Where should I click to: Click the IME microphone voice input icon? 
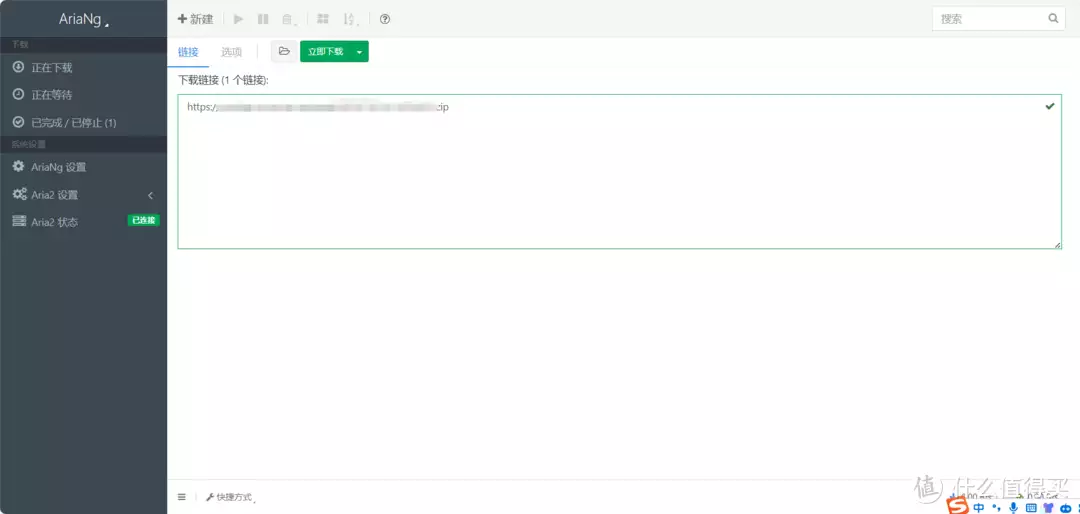[x=1013, y=508]
